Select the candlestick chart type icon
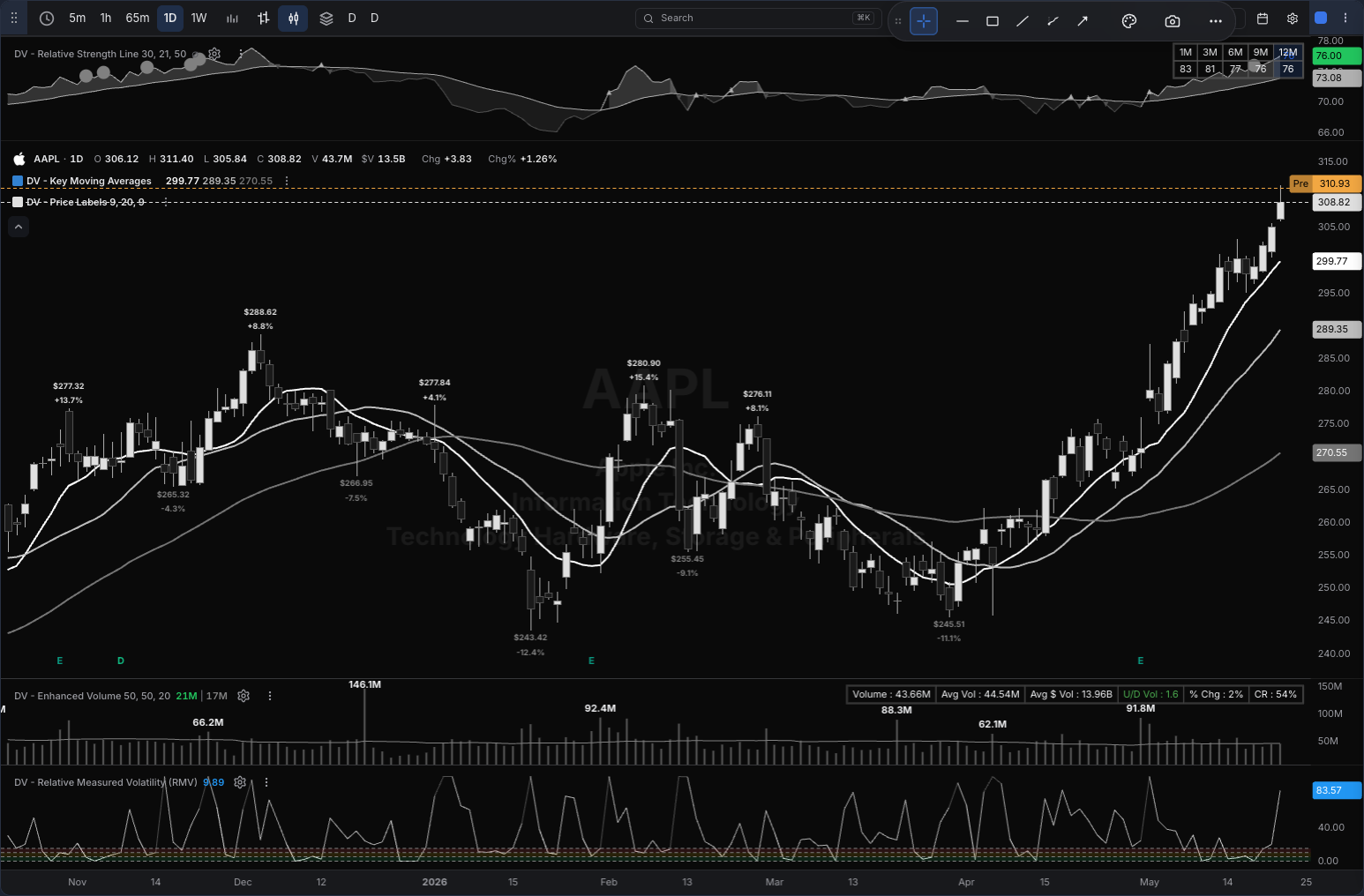Viewport: 1364px width, 896px height. point(293,18)
